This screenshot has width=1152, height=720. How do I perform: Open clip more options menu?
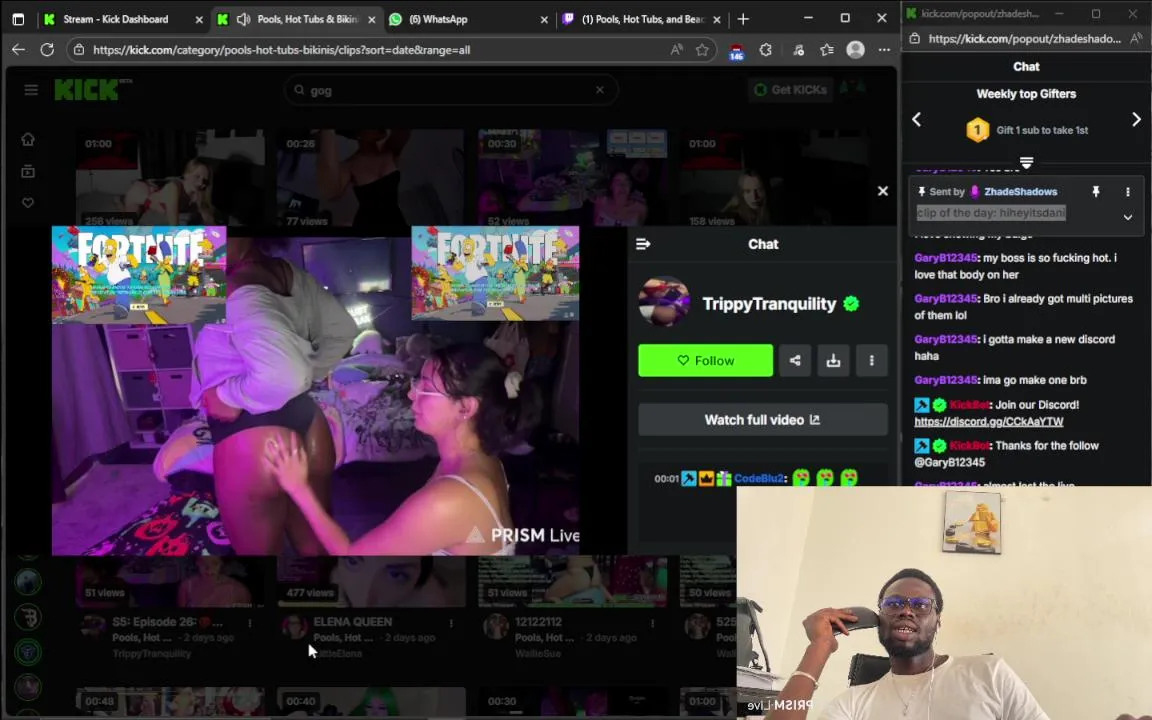(x=871, y=360)
